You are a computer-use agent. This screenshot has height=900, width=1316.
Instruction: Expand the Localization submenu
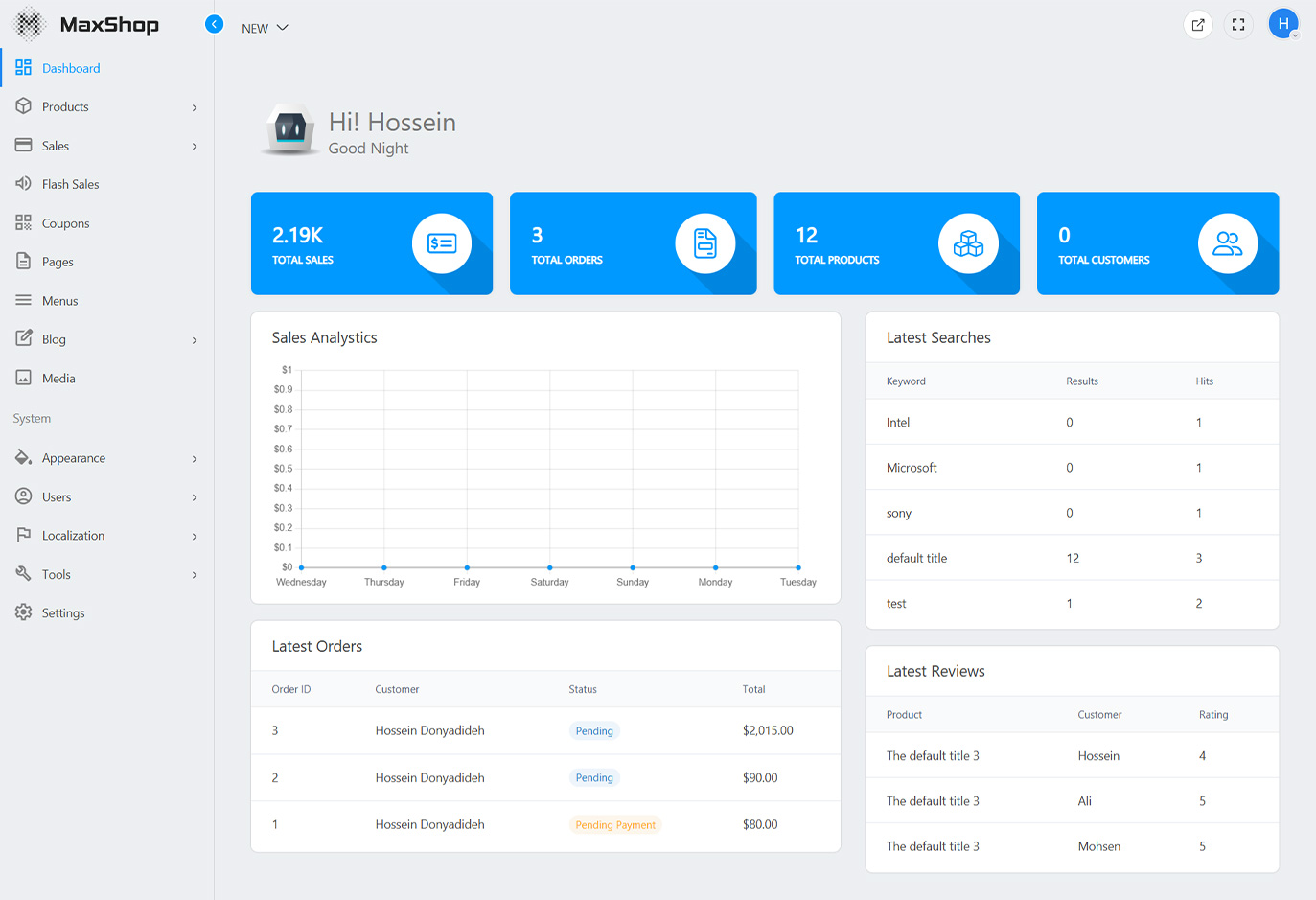[106, 536]
